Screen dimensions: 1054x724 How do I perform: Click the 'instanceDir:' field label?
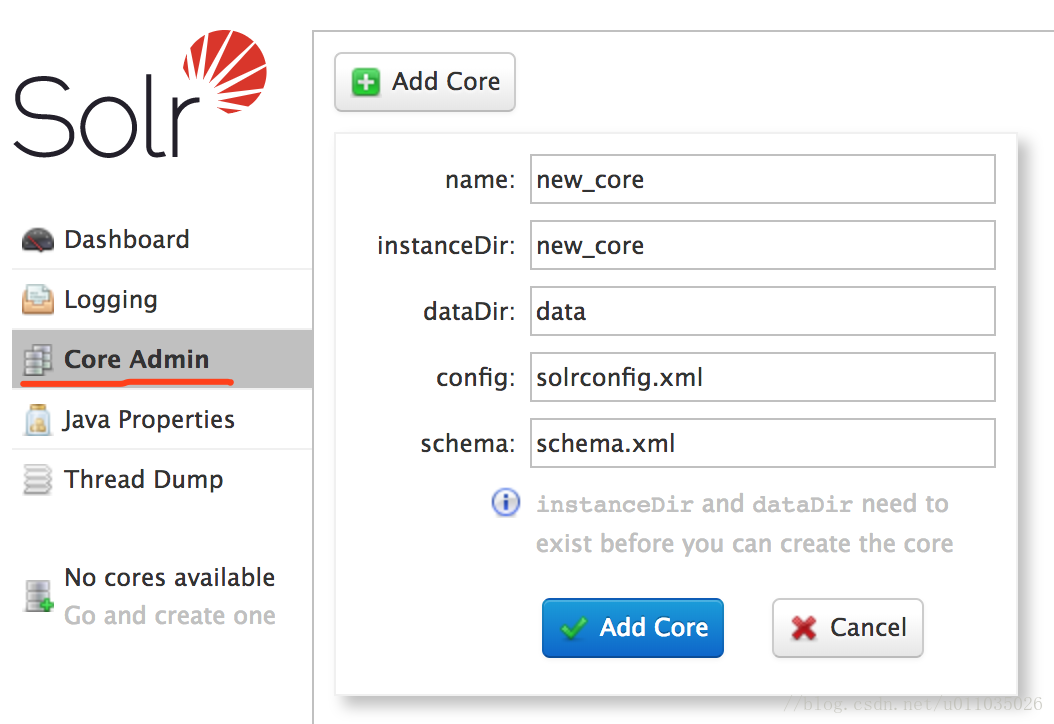[446, 245]
